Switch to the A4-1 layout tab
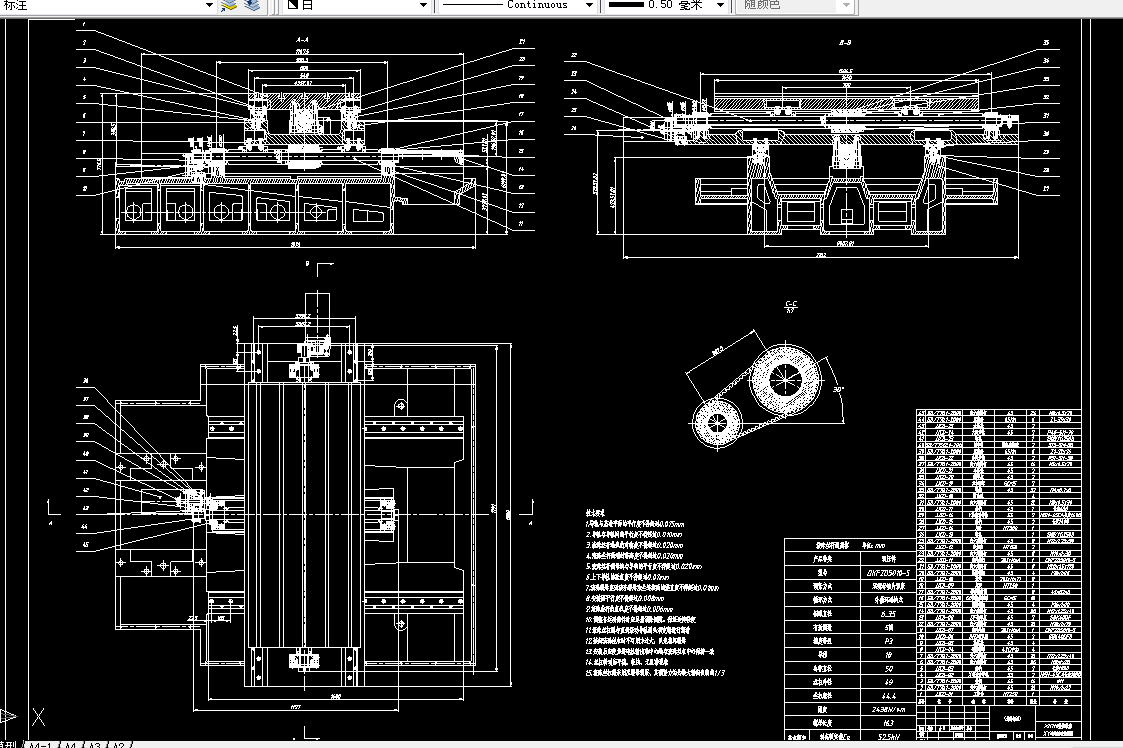Image resolution: width=1123 pixels, height=748 pixels. pyautogui.click(x=41, y=745)
